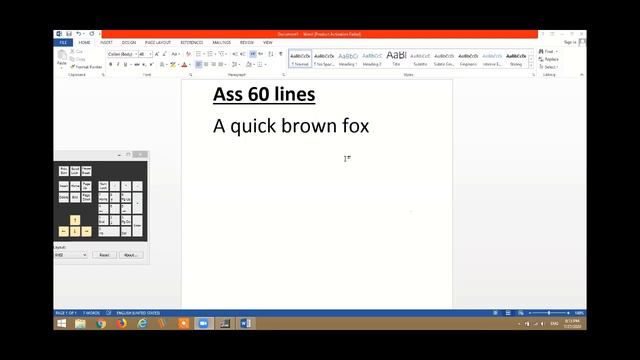Click the Redo/Repeat icon in Quick Access toolbar
This screenshot has width=640, height=360.
point(92,34)
